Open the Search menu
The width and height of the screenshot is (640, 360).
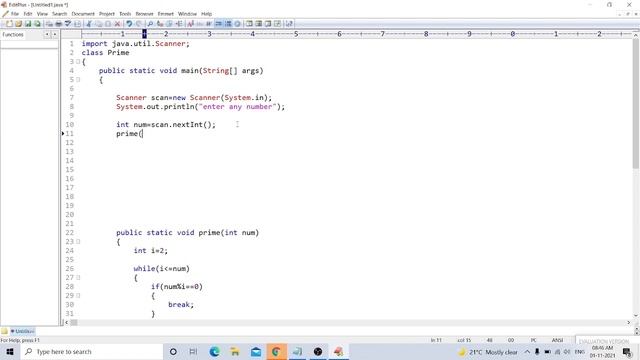(x=59, y=14)
